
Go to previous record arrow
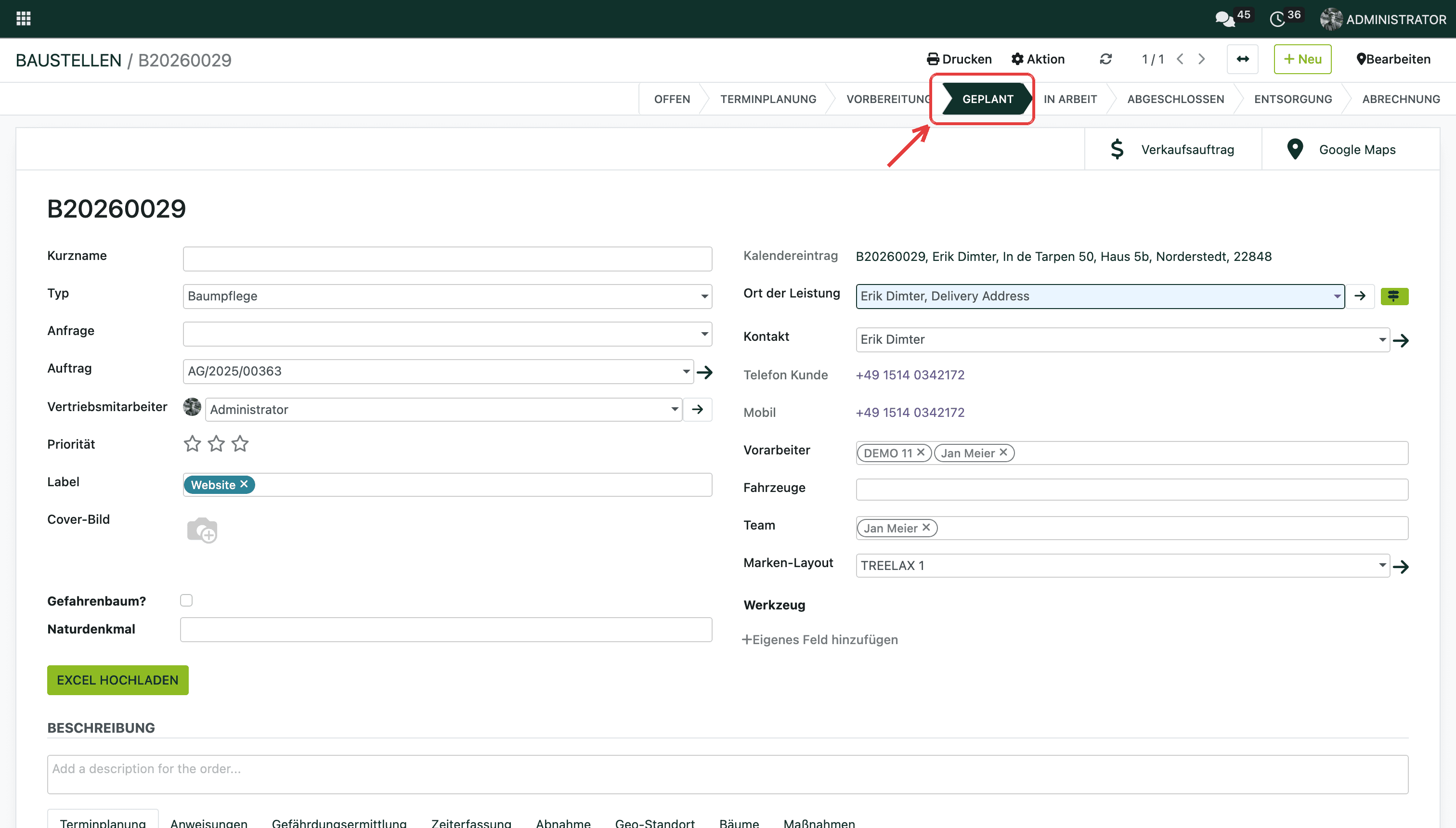tap(1180, 59)
